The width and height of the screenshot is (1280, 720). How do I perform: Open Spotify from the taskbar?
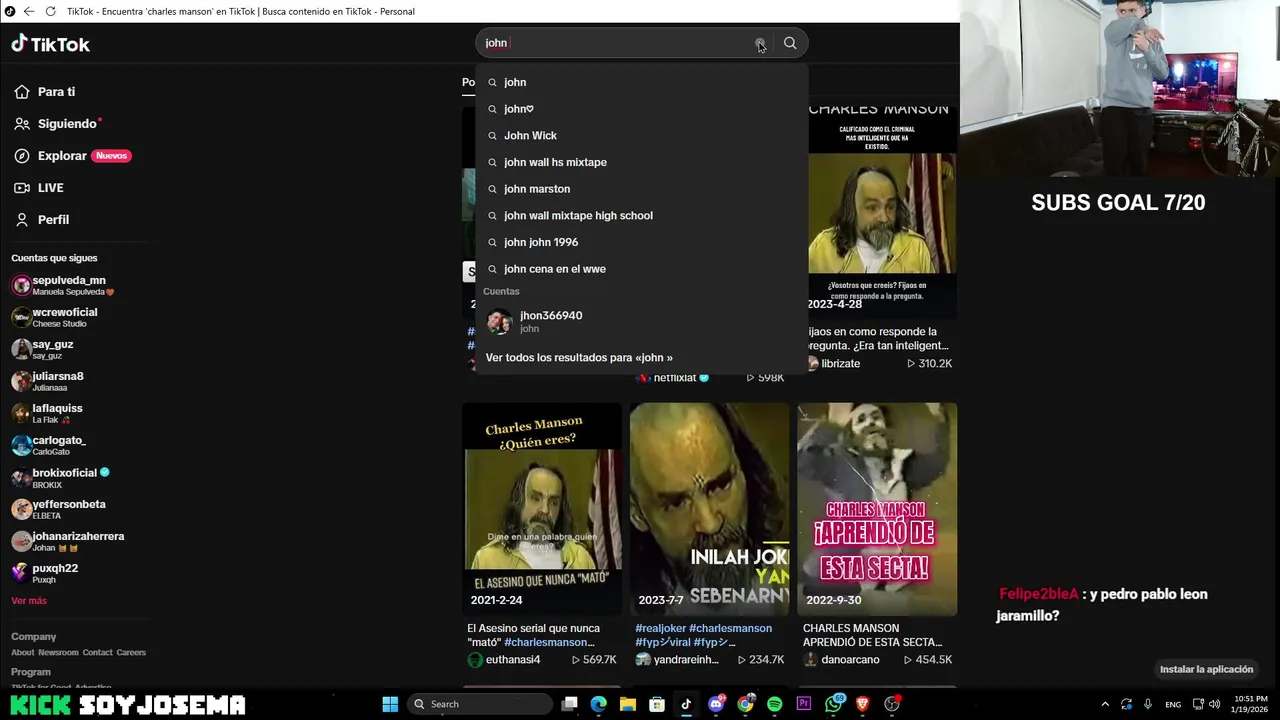coord(774,704)
